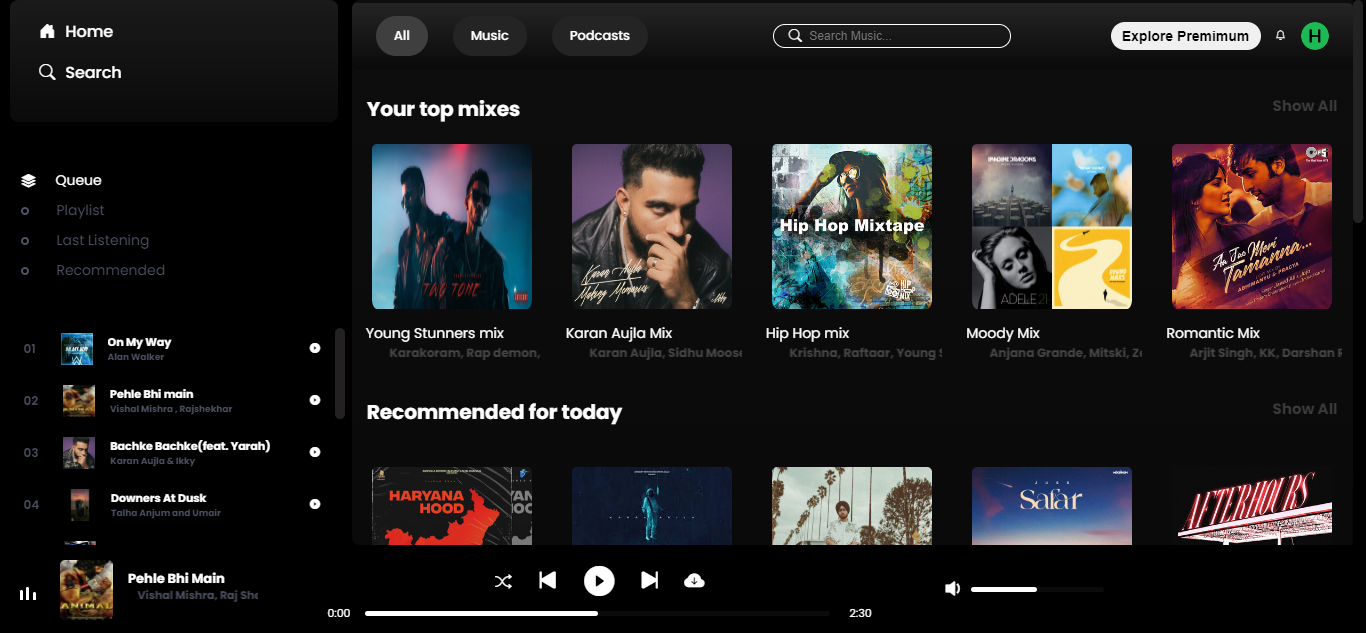
Task: Show All for Your top mixes
Action: click(1304, 106)
